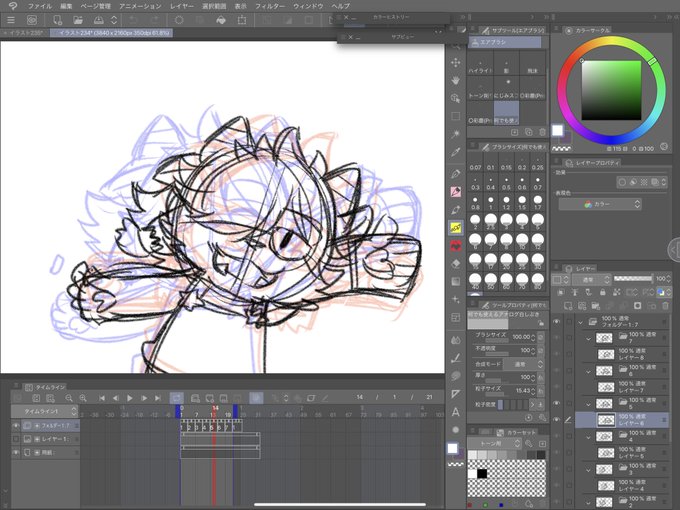Select the yellow Airbrush tool icon
This screenshot has height=510, width=680.
pyautogui.click(x=455, y=228)
